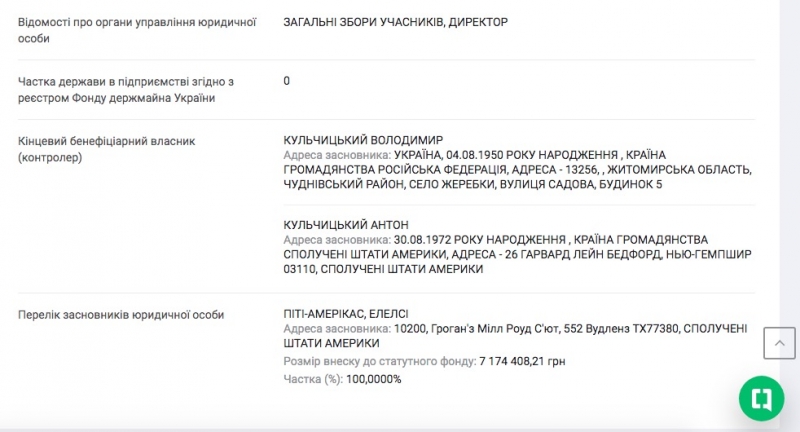This screenshot has width=800, height=432.
Task: Select the 'Перелік засновників юридичної особи' label
Action: [x=121, y=314]
